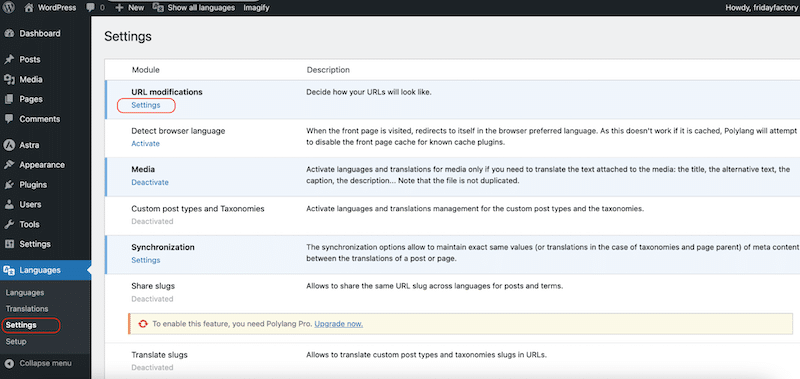Click Share slugs module title
Image resolution: width=800 pixels, height=379 pixels.
point(153,286)
